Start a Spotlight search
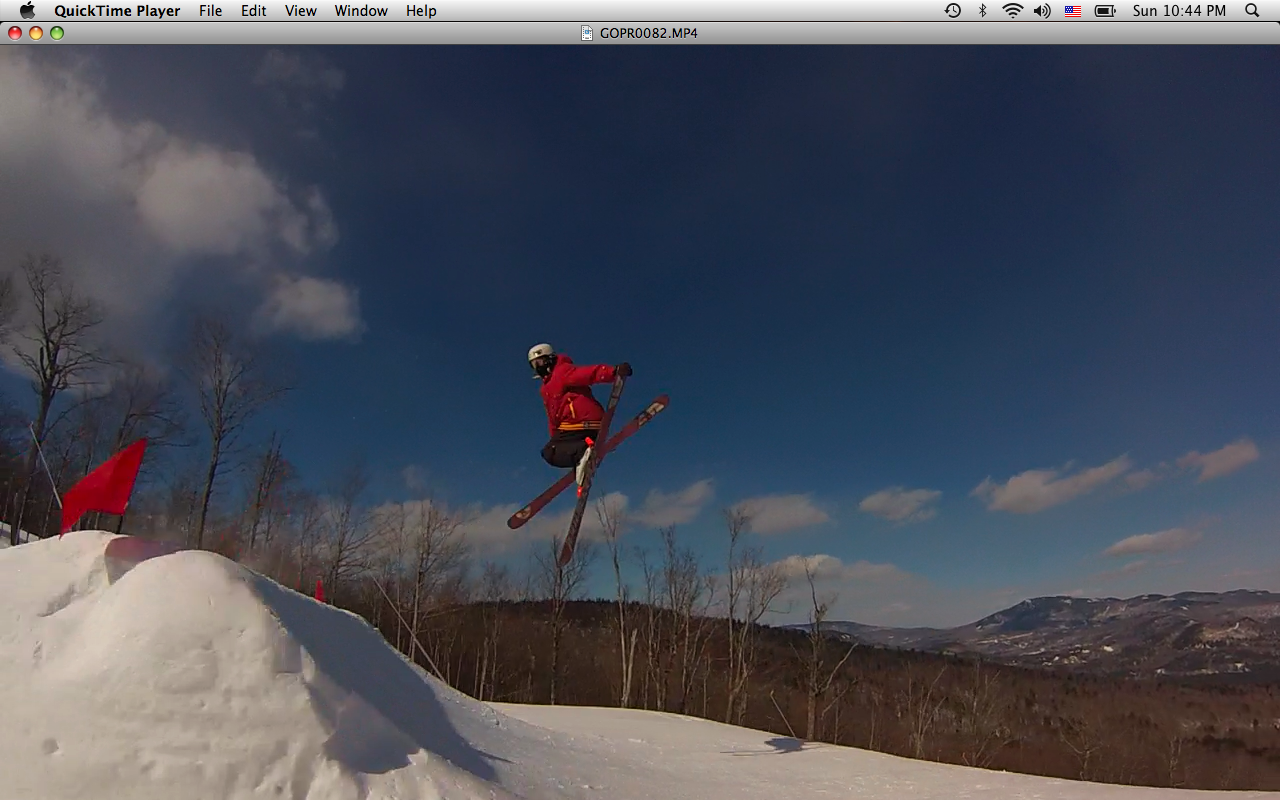Viewport: 1280px width, 800px height. point(1251,11)
